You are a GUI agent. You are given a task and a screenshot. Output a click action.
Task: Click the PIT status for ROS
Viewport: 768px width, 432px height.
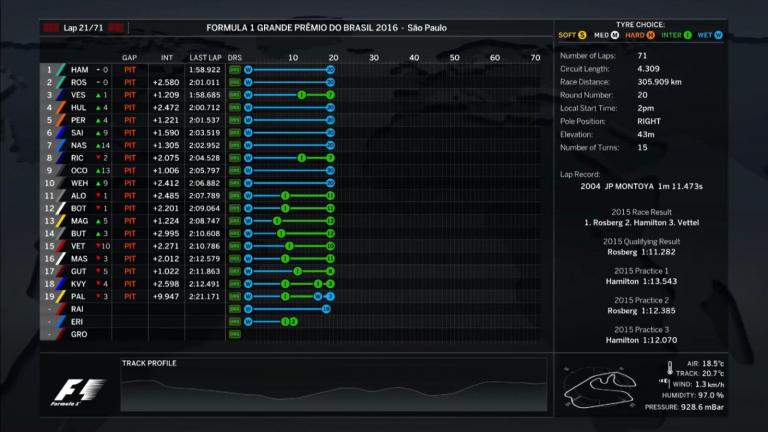(130, 82)
